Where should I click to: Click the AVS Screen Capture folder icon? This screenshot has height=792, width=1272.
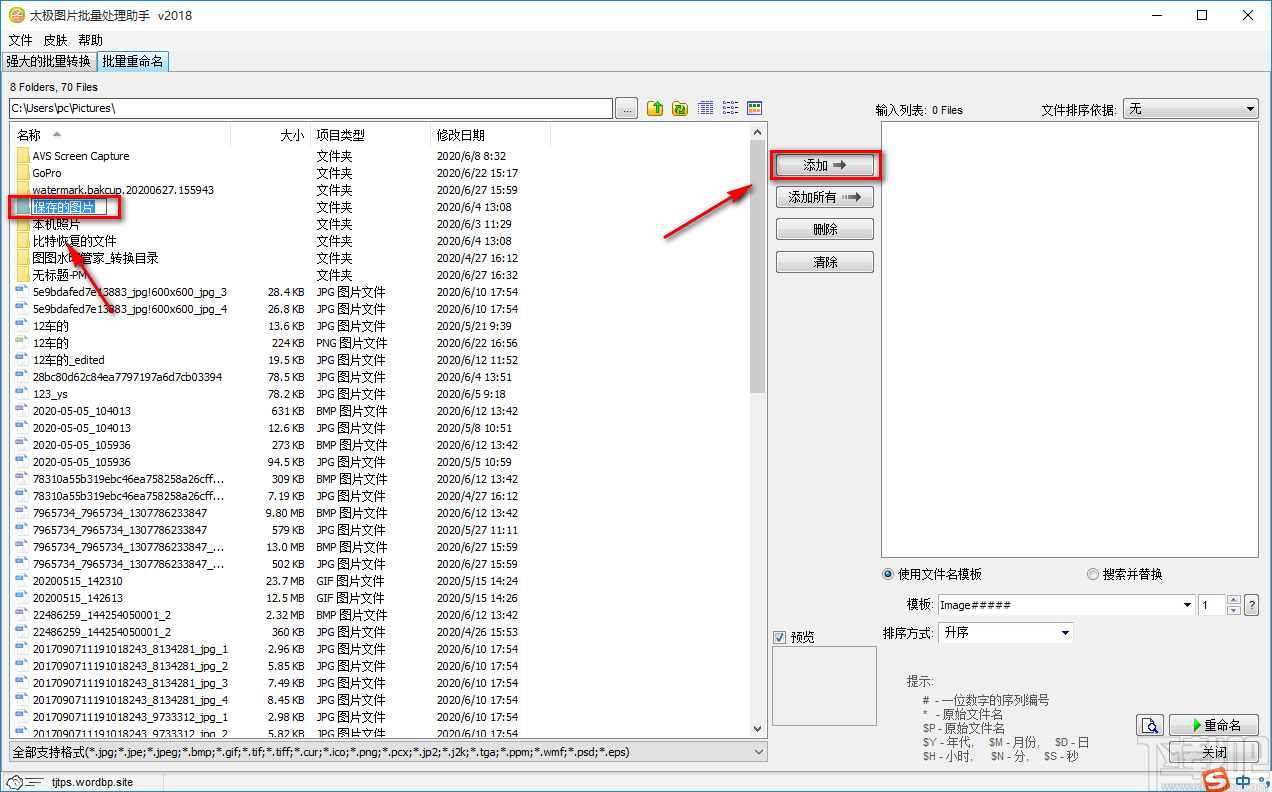point(22,156)
